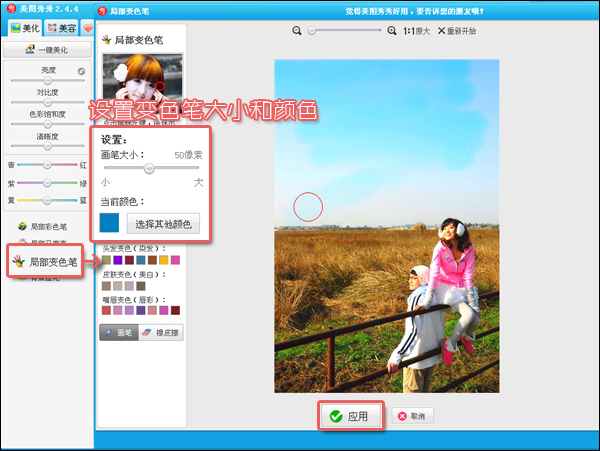Click the brightness reset icon beside 亮度
600x451 pixels.
pyautogui.click(x=81, y=71)
